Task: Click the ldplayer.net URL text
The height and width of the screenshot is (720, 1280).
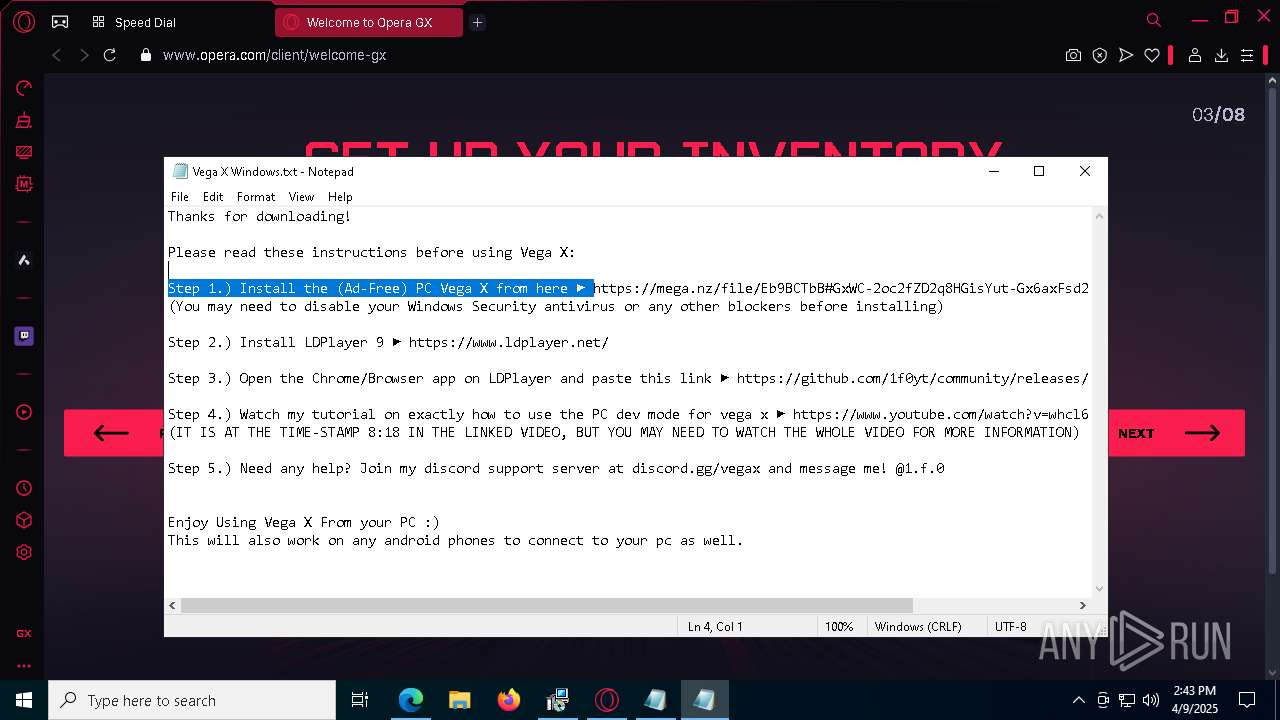Action: 508,343
